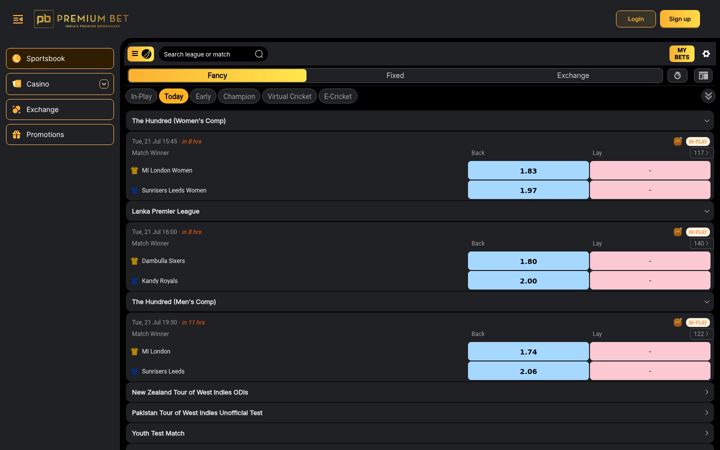Screen dimensions: 720x450
Task: Click Sunrisers Leeds Women jersey icon
Action: click(x=135, y=191)
